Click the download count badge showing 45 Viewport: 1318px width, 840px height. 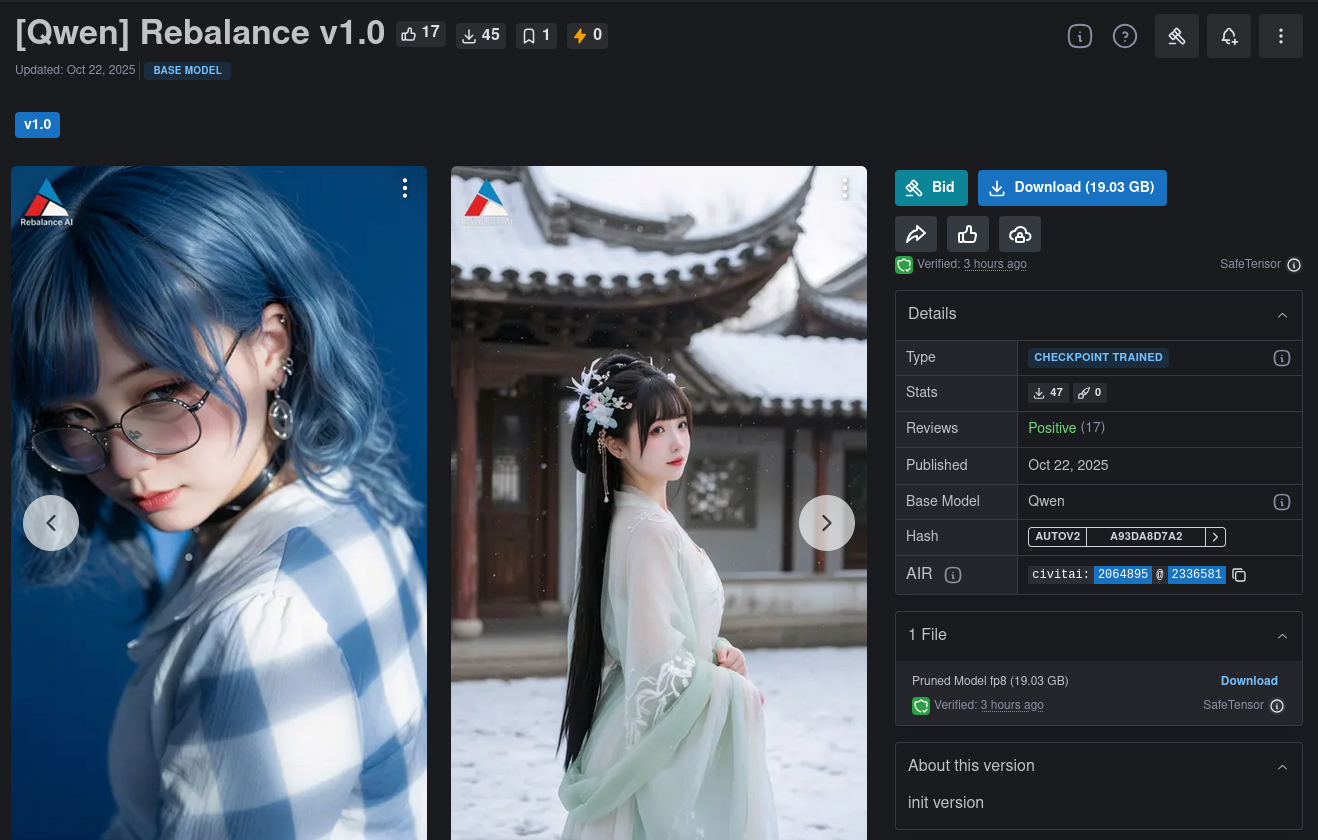481,35
